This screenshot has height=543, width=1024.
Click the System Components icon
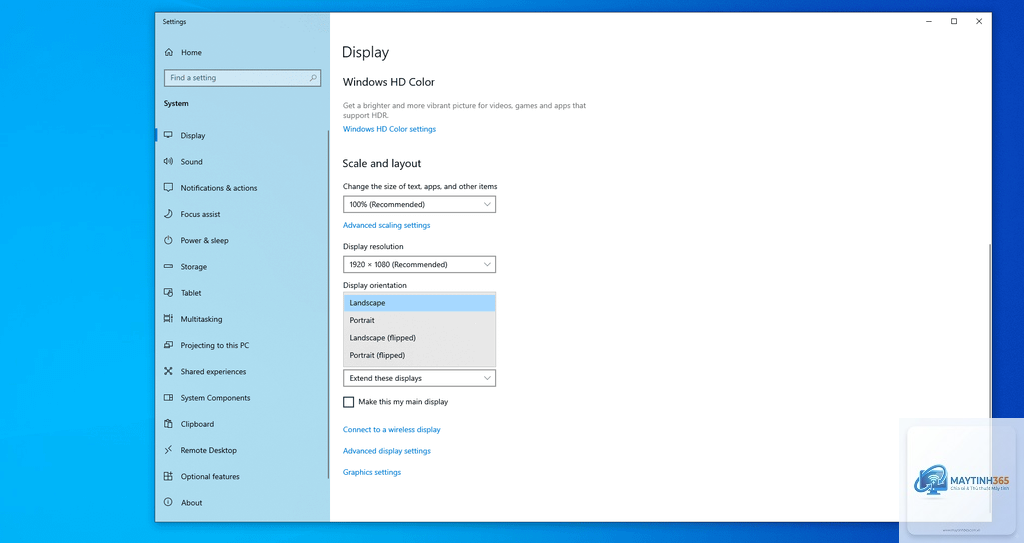click(168, 397)
